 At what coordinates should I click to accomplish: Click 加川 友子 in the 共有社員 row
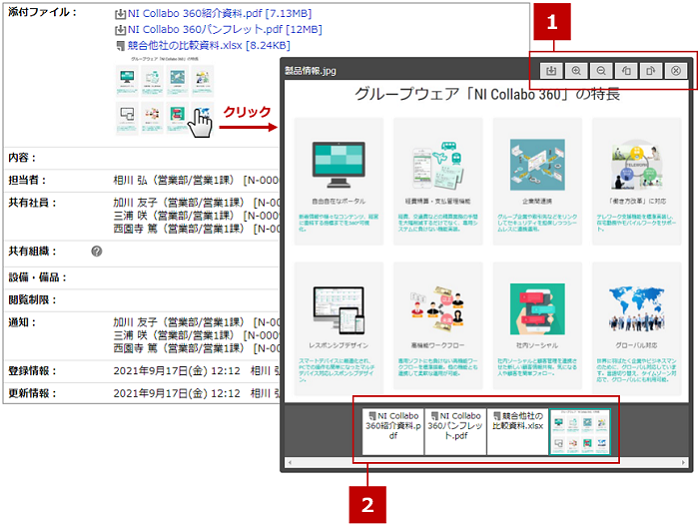point(135,203)
